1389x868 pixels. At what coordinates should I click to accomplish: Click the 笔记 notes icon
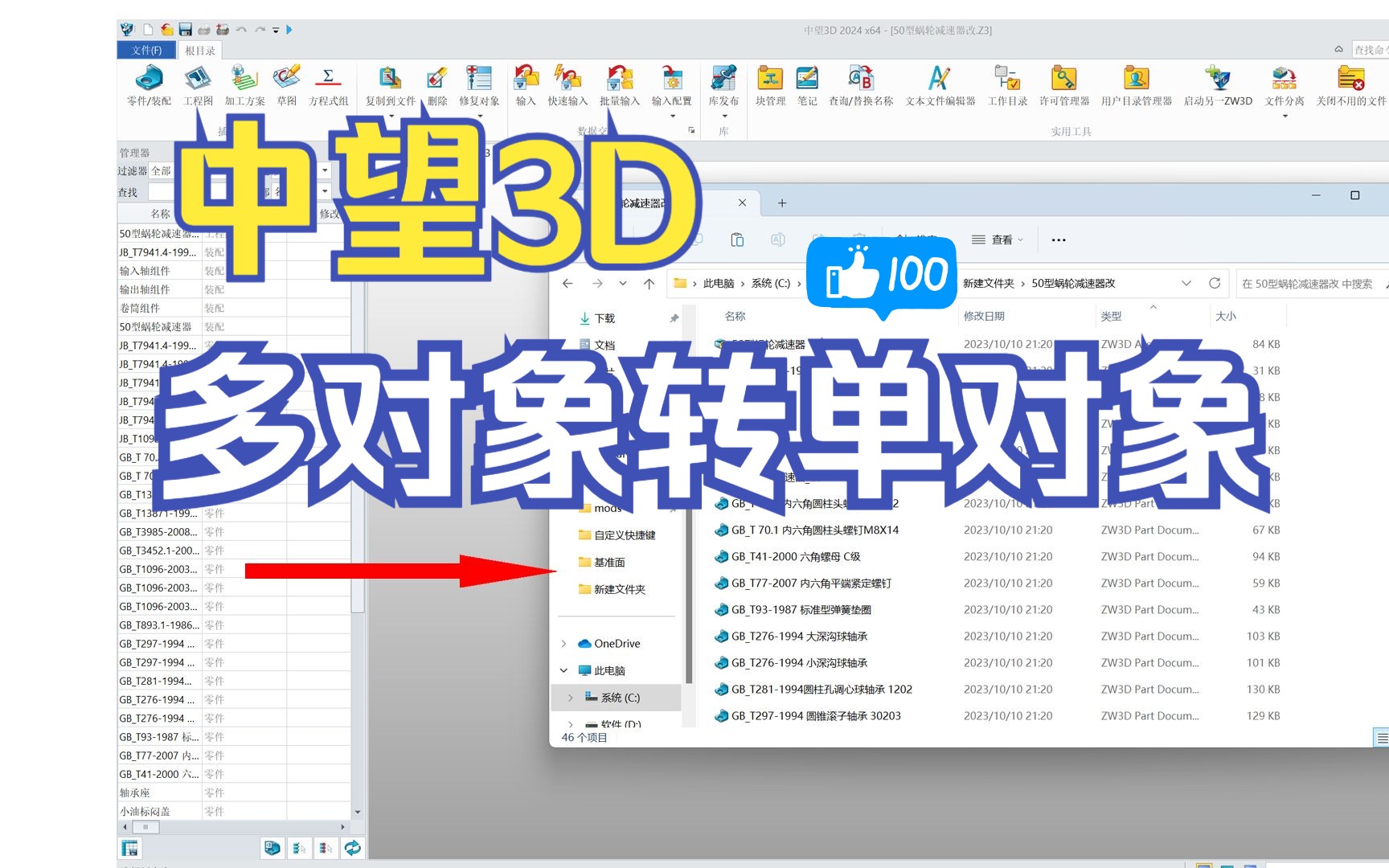click(807, 85)
